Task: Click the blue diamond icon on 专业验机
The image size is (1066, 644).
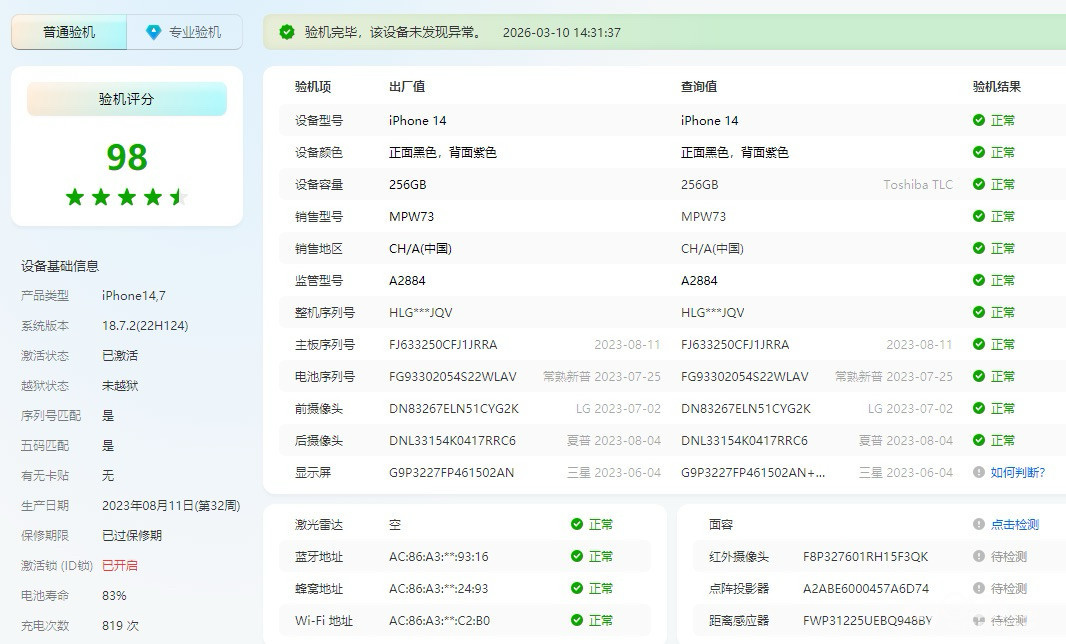Action: click(153, 32)
